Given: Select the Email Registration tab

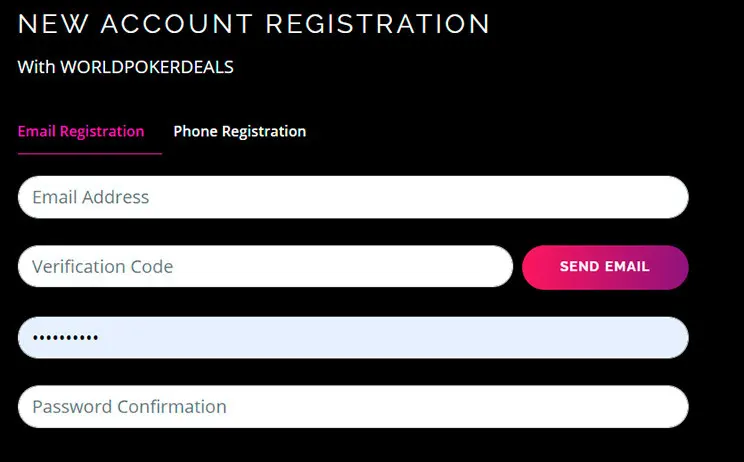Looking at the screenshot, I should [x=81, y=132].
